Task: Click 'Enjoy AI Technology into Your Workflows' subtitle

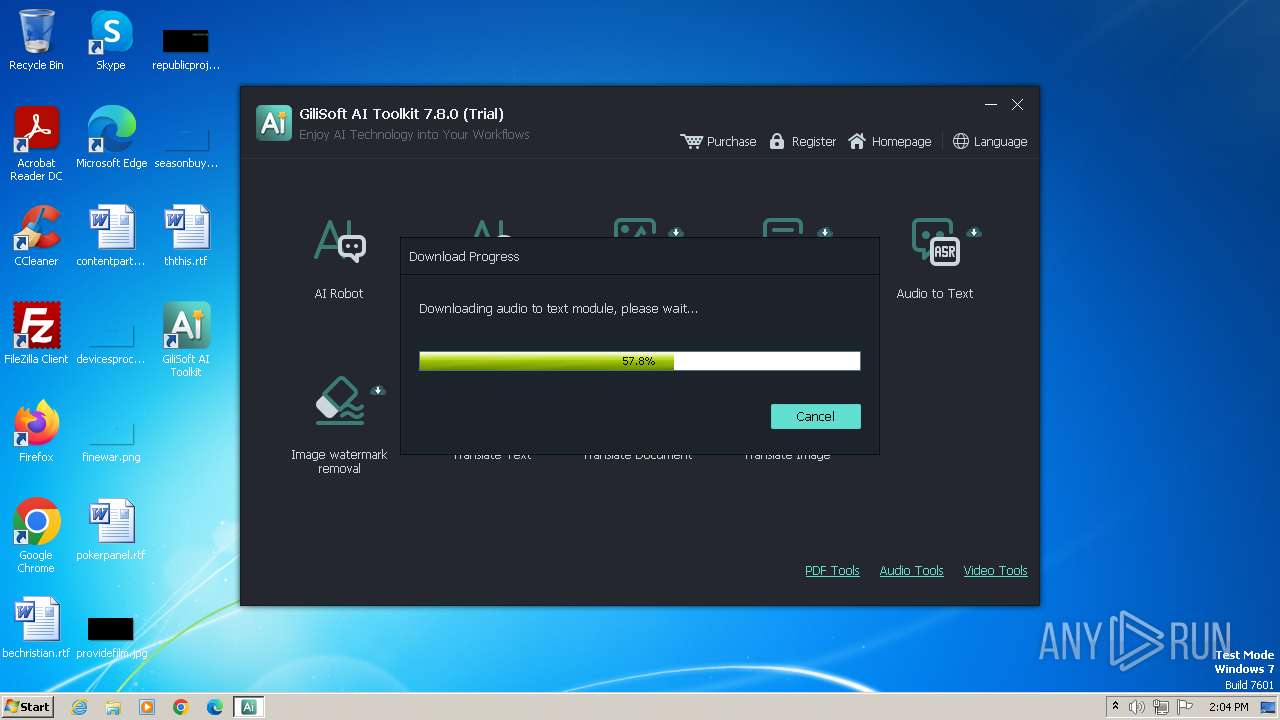Action: [x=414, y=135]
